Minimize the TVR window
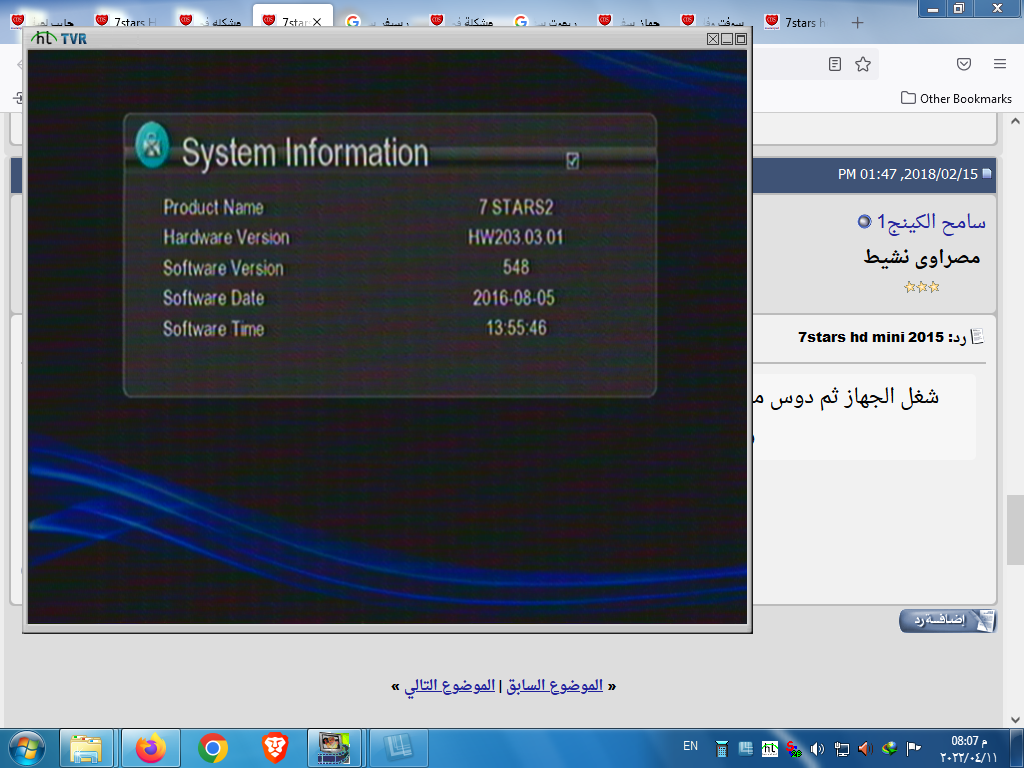This screenshot has width=1024, height=768. click(727, 39)
